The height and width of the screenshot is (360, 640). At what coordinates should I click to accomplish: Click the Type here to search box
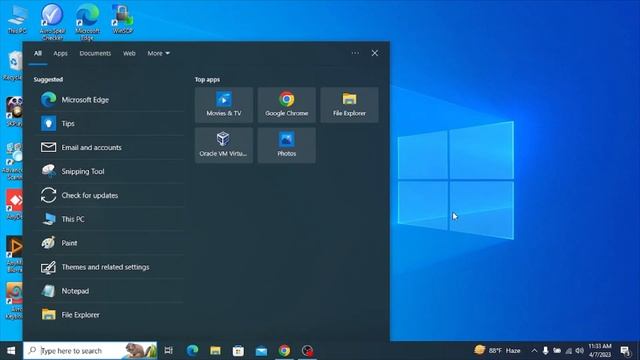90,351
